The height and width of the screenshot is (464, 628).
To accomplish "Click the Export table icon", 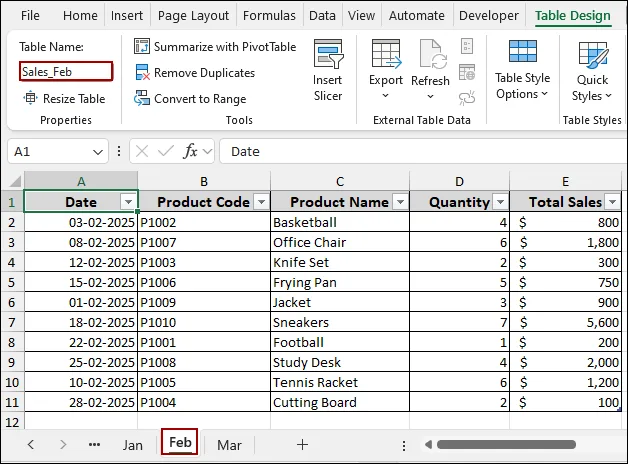I will [x=386, y=54].
